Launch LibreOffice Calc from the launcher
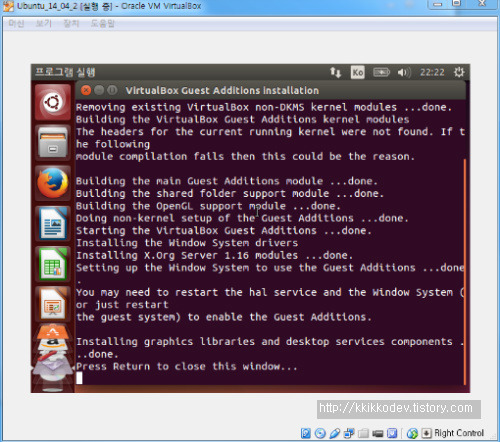Screen dimensions: 500x442 click(53, 264)
